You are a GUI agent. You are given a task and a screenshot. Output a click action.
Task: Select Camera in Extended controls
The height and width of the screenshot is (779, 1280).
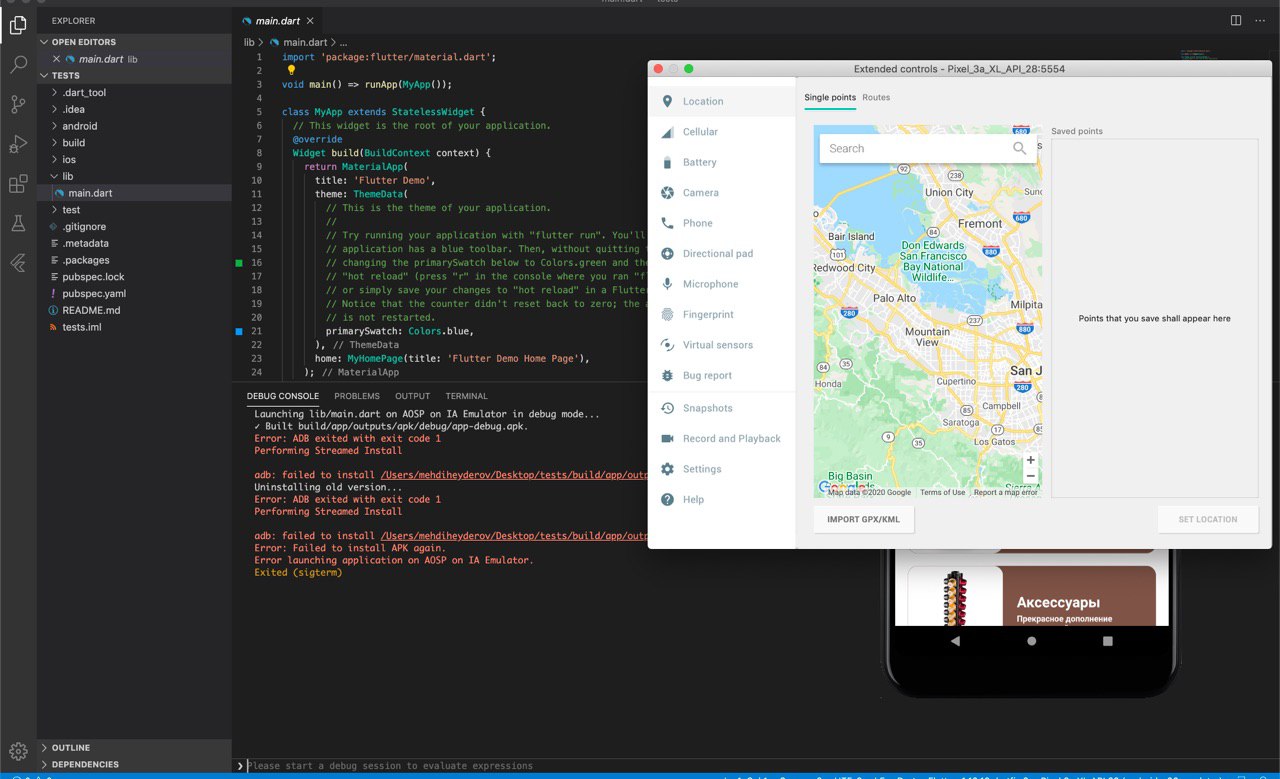(722, 193)
